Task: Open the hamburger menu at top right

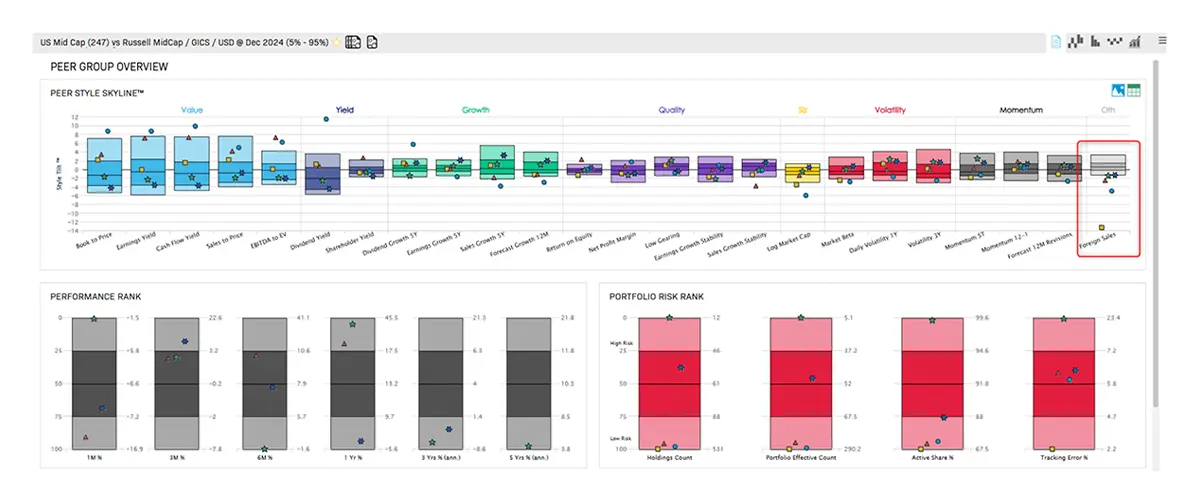Action: click(1163, 41)
